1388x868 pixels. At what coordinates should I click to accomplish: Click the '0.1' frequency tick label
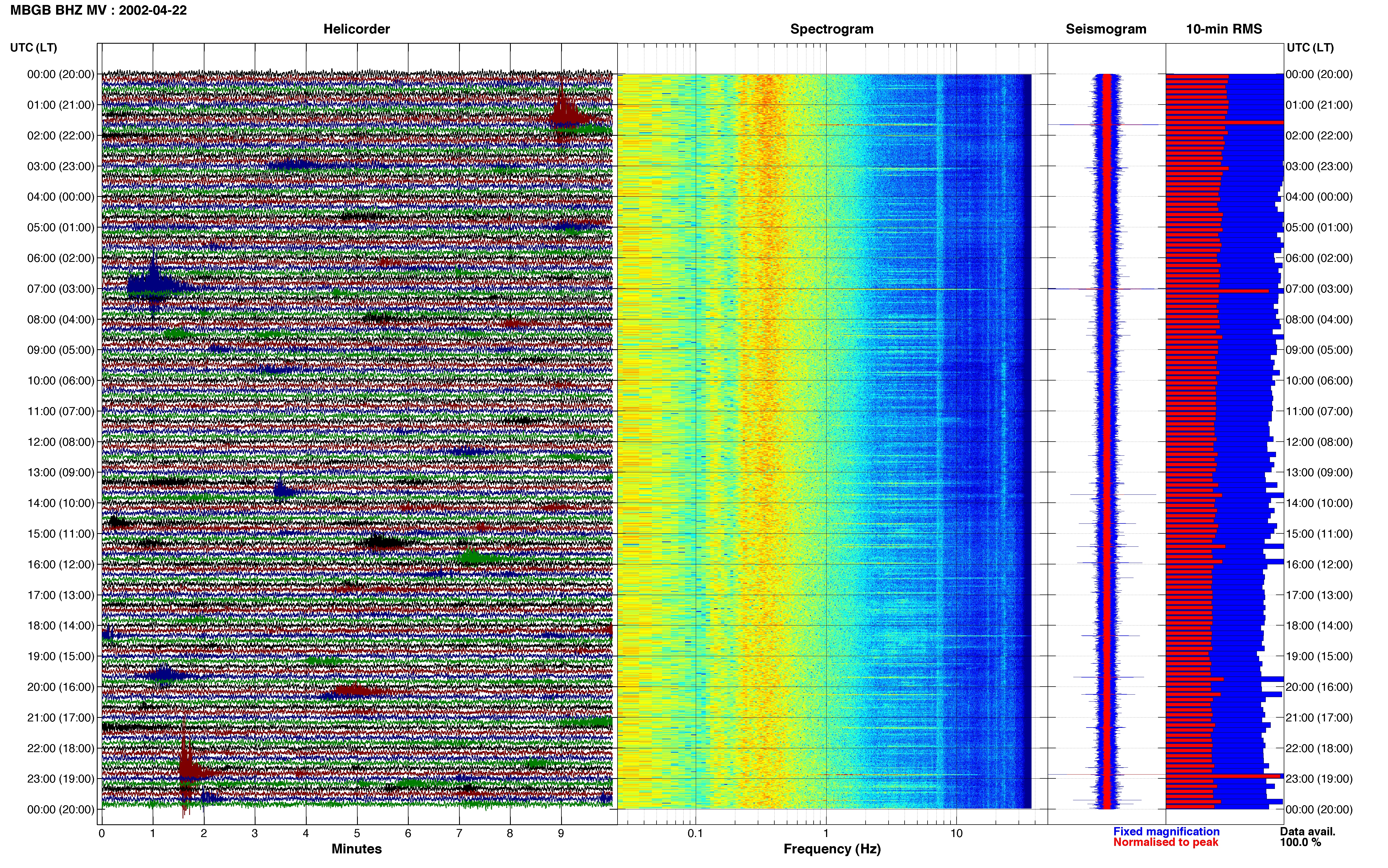[695, 833]
